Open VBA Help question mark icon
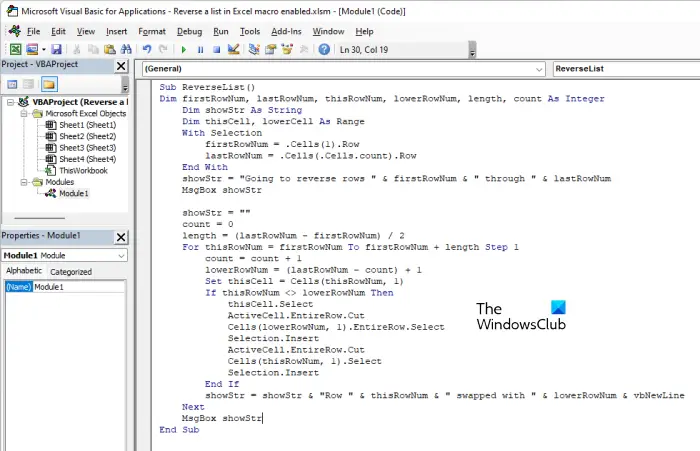 [324, 49]
